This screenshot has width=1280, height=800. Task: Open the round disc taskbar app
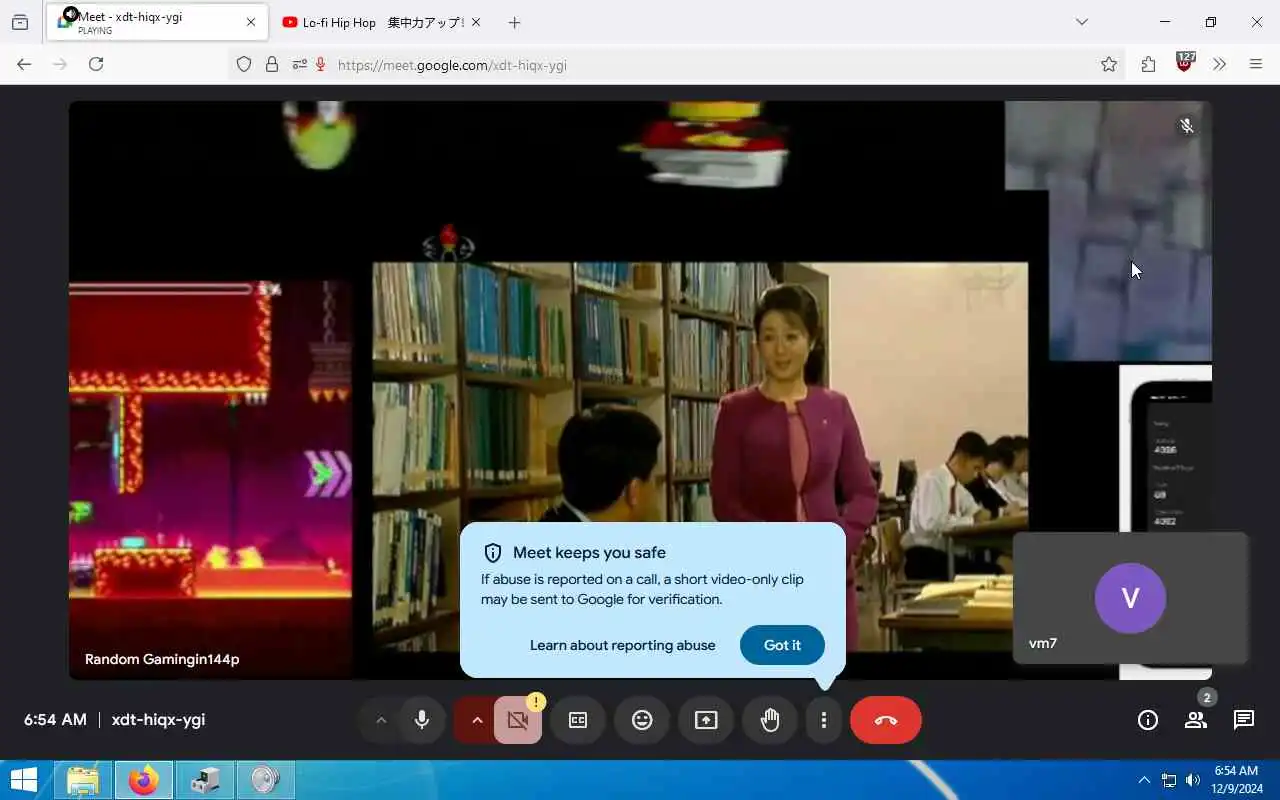[265, 780]
